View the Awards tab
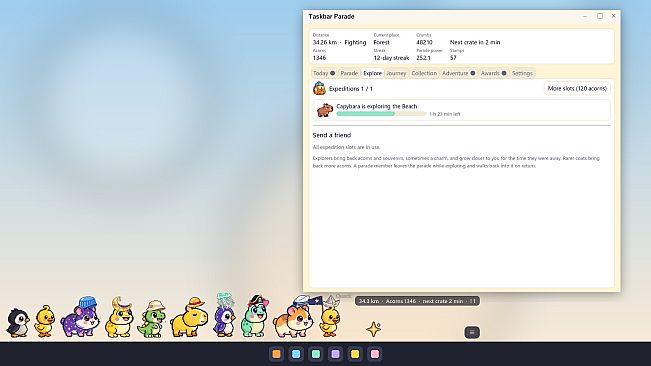651x366 pixels. tap(493, 73)
